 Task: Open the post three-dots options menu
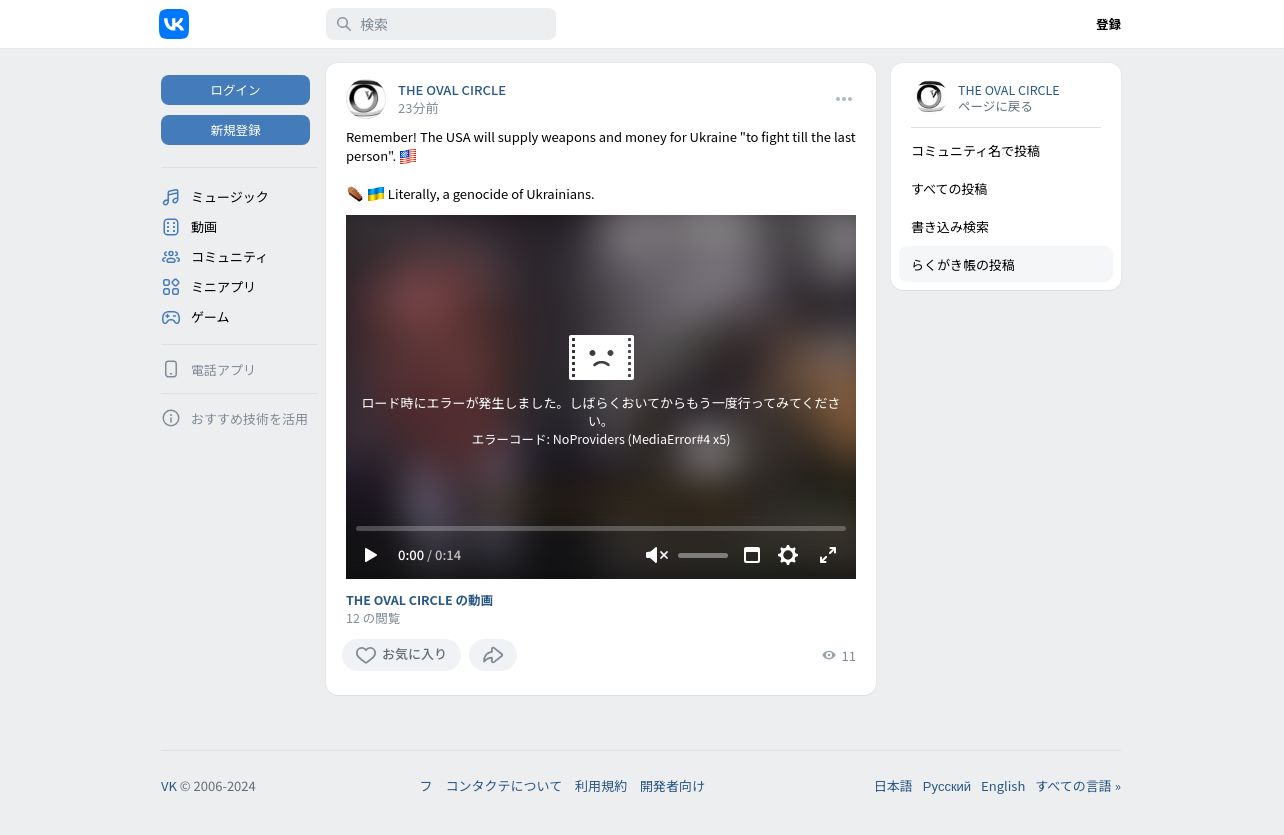[844, 99]
